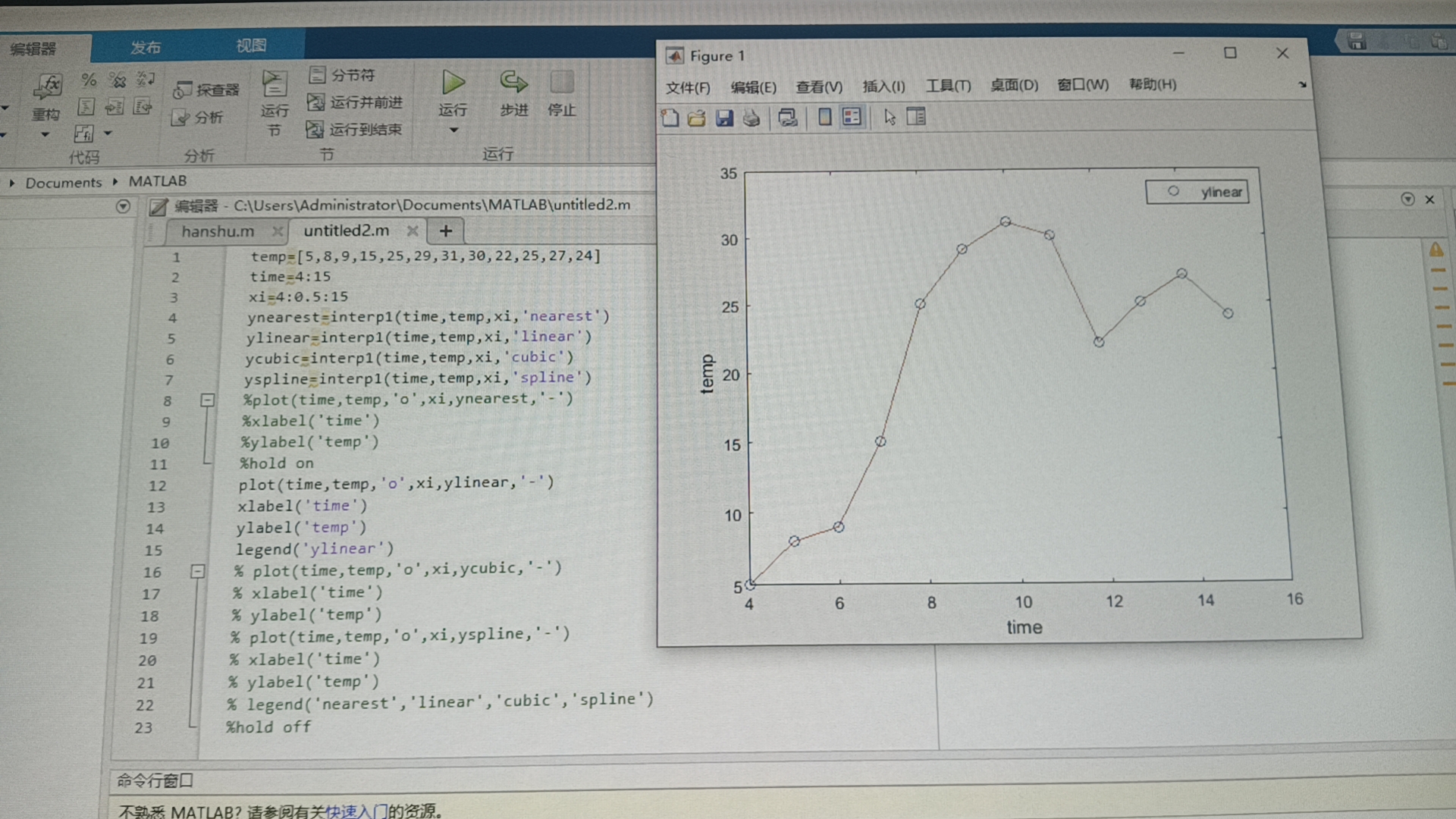Toggle the Insert Colorbar toolbar button
The height and width of the screenshot is (819, 1456).
[x=824, y=117]
